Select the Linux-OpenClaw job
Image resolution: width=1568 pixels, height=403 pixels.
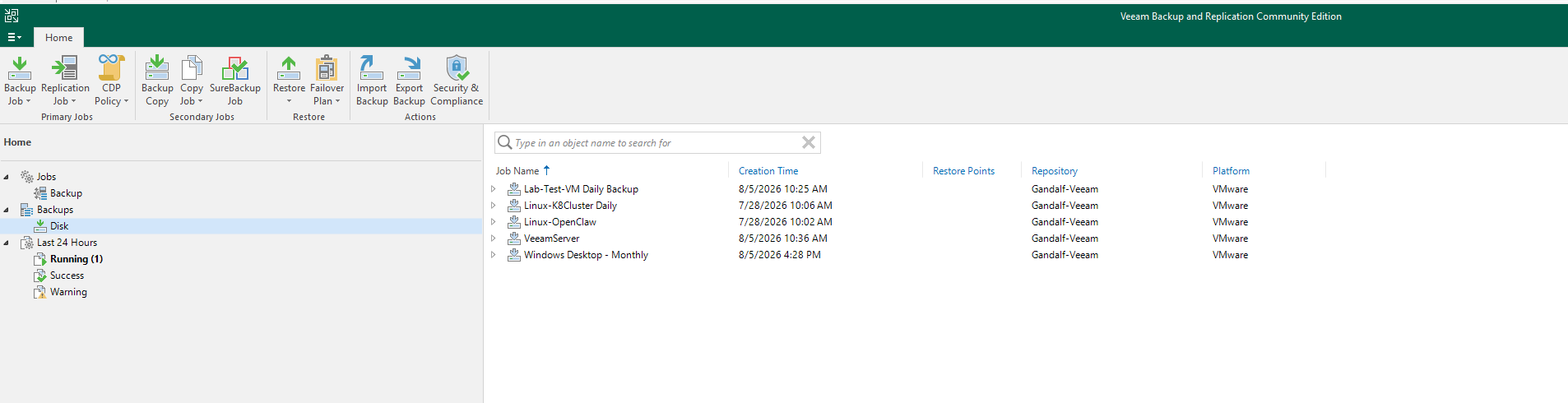click(560, 222)
